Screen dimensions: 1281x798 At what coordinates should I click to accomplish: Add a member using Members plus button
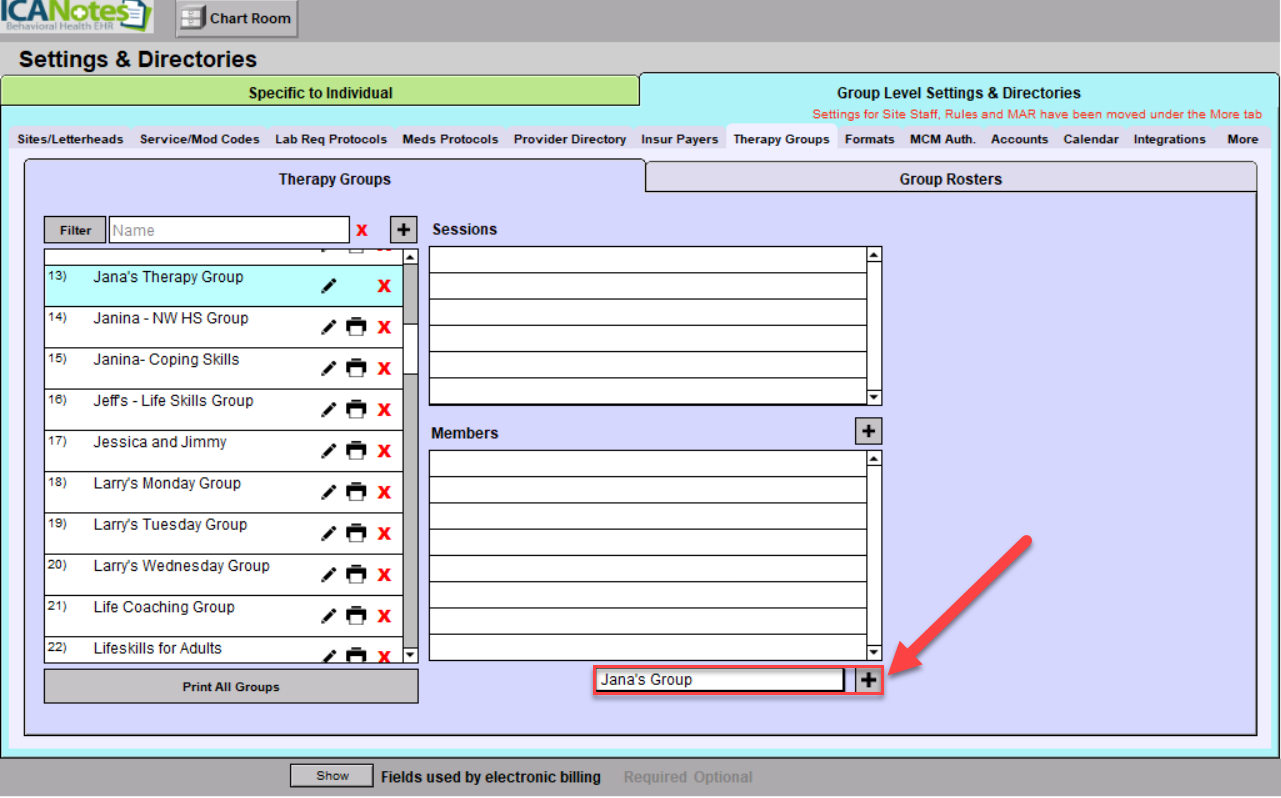click(868, 431)
